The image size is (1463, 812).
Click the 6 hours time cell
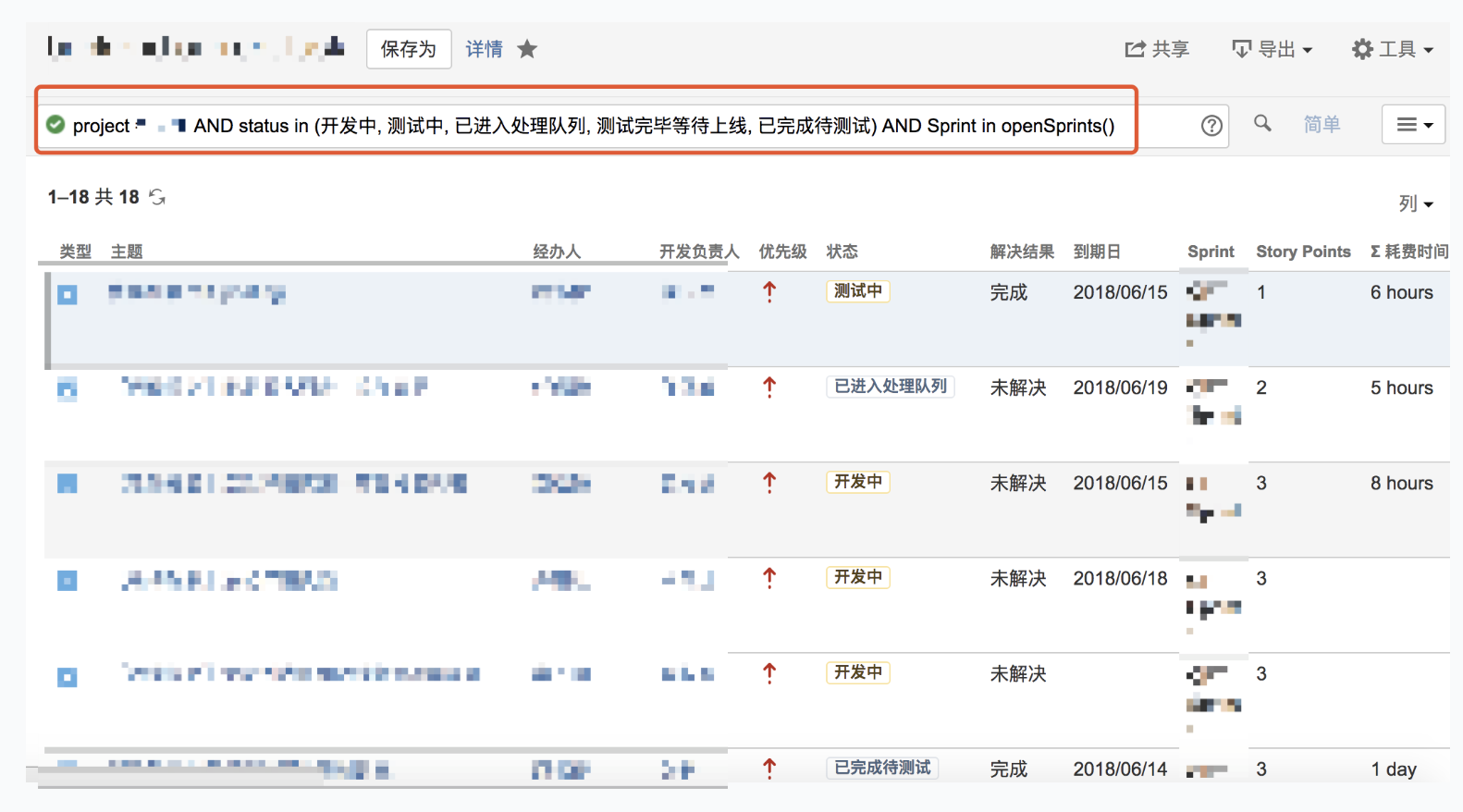[x=1401, y=292]
